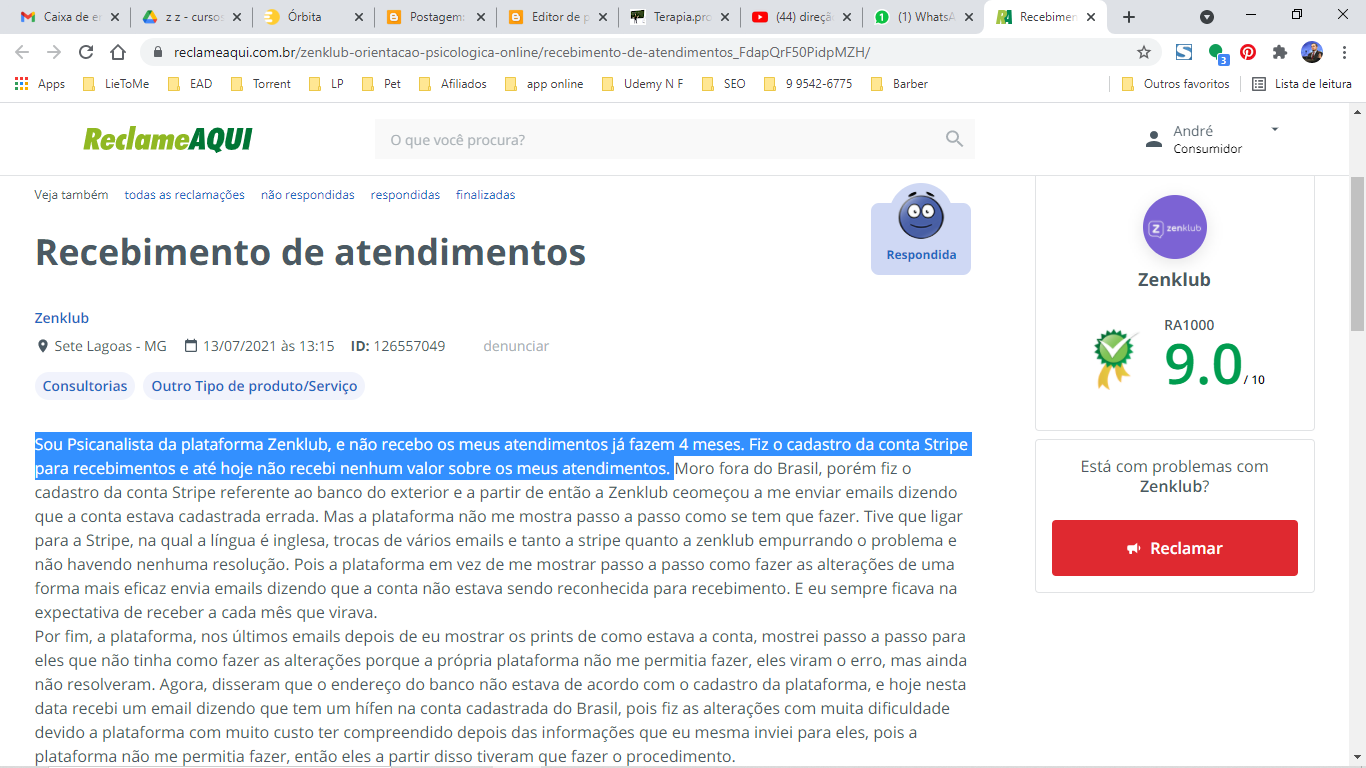Click the 9.0 score rating

(1203, 364)
